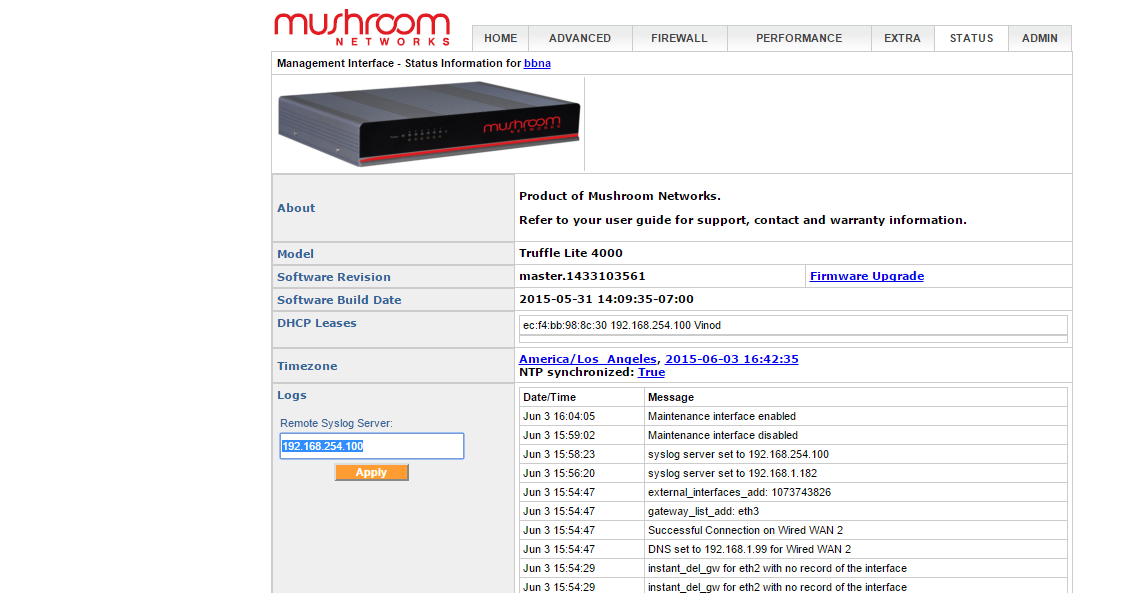Screen dimensions: 1124x593
Task: Click the 'Maintenance interface enabled' log message
Action: point(722,416)
